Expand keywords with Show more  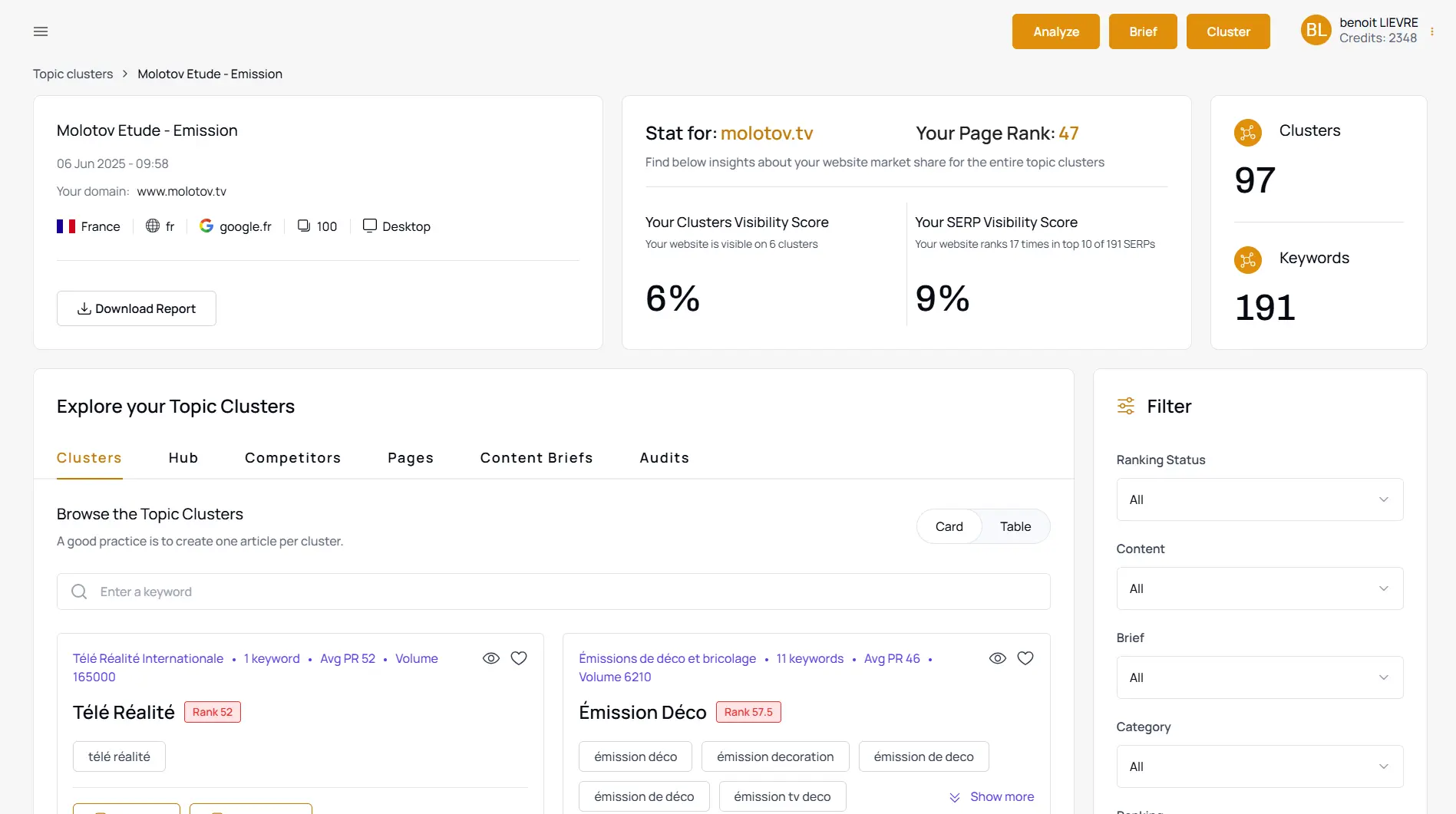(992, 797)
